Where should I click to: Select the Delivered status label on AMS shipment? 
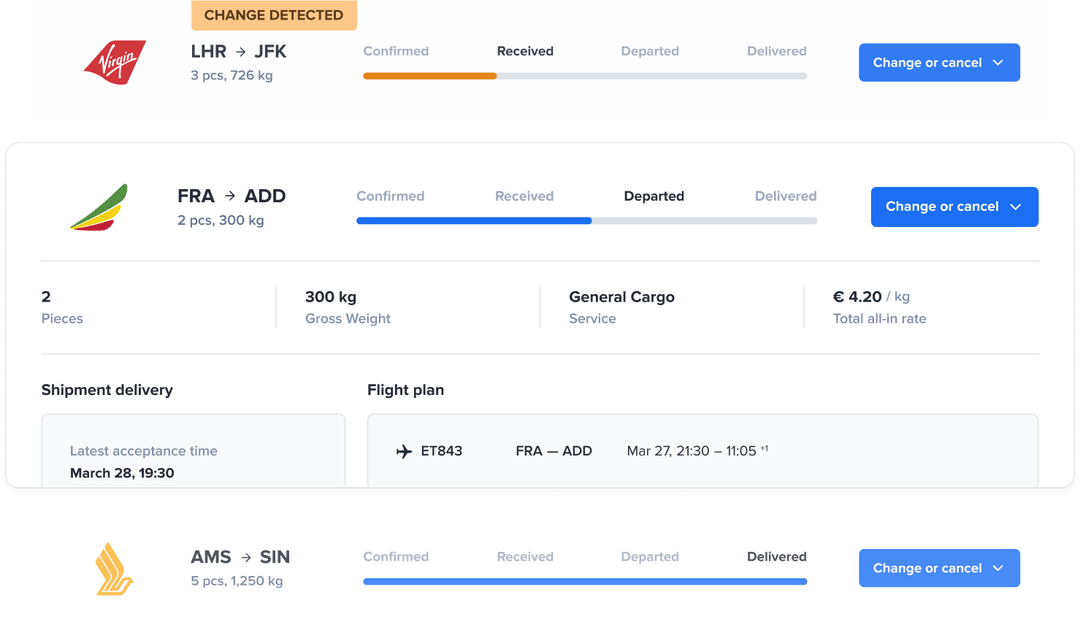click(x=777, y=556)
